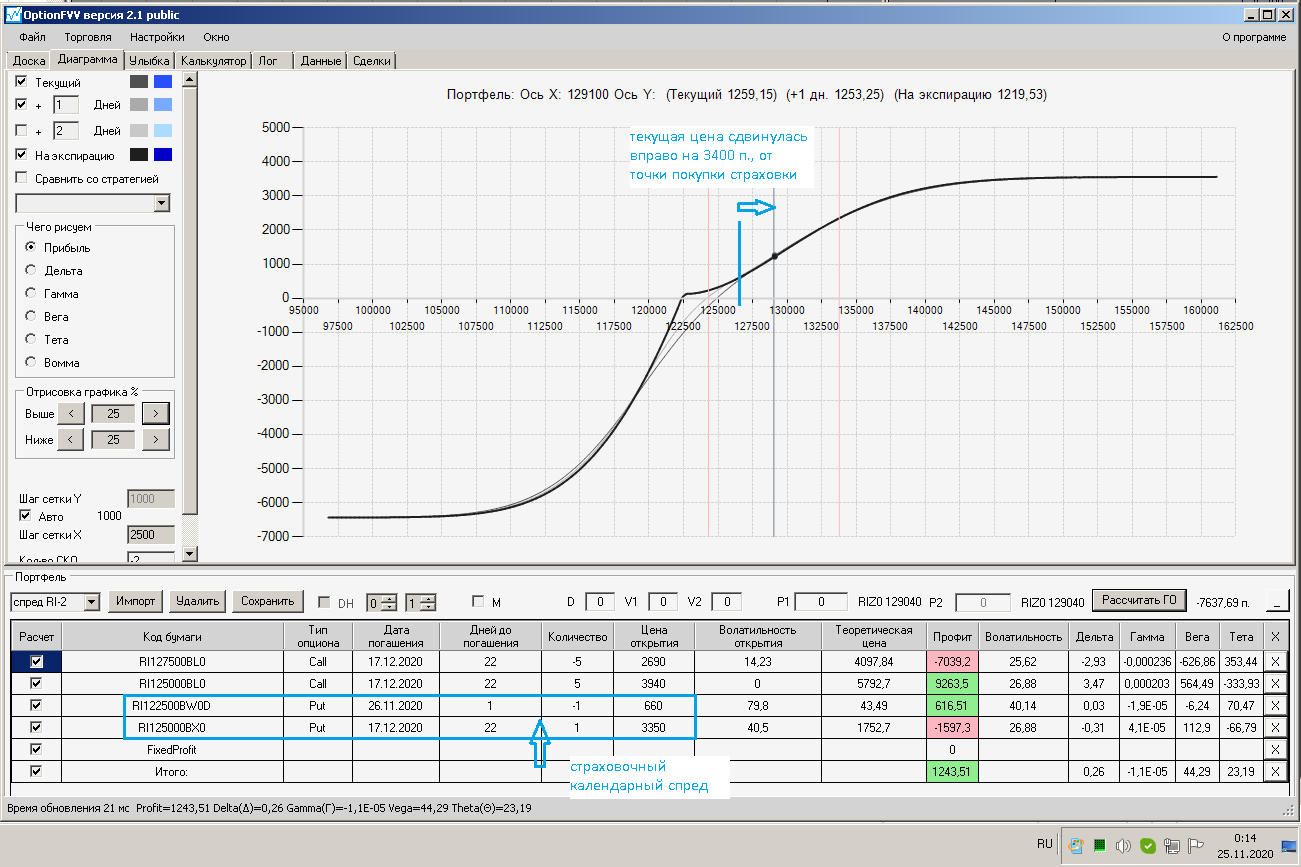This screenshot has height=867, width=1301.
Task: Open the strategy comparison dropdown
Action: coord(163,203)
